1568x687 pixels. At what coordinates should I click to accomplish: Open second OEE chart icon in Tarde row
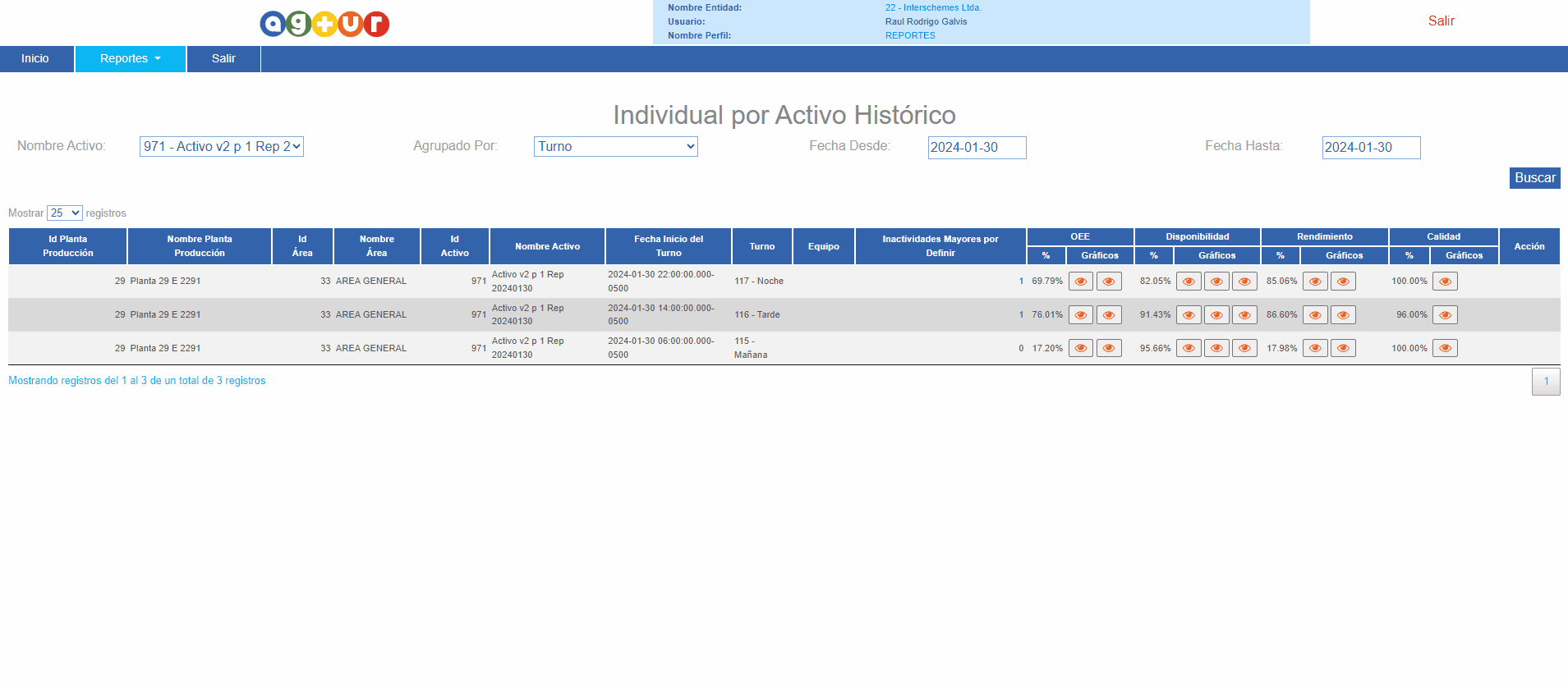(1108, 315)
